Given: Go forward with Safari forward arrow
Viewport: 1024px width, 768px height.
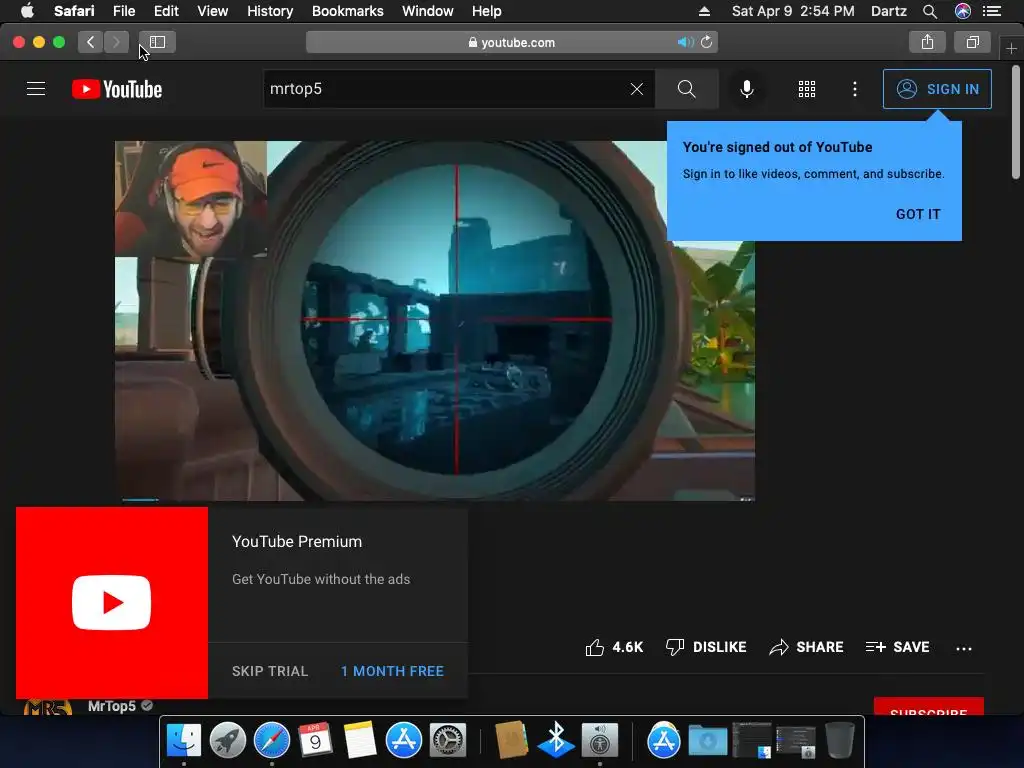Looking at the screenshot, I should coord(116,42).
